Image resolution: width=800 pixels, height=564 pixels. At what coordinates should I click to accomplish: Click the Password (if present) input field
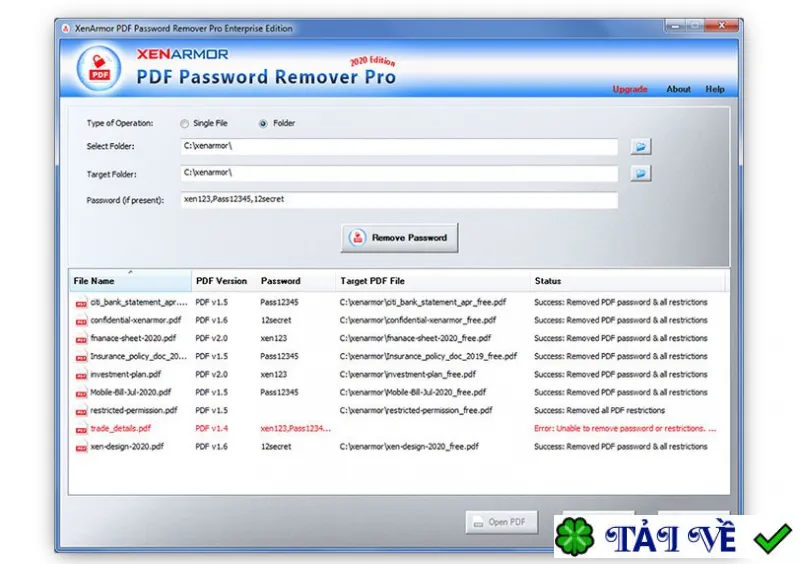399,200
